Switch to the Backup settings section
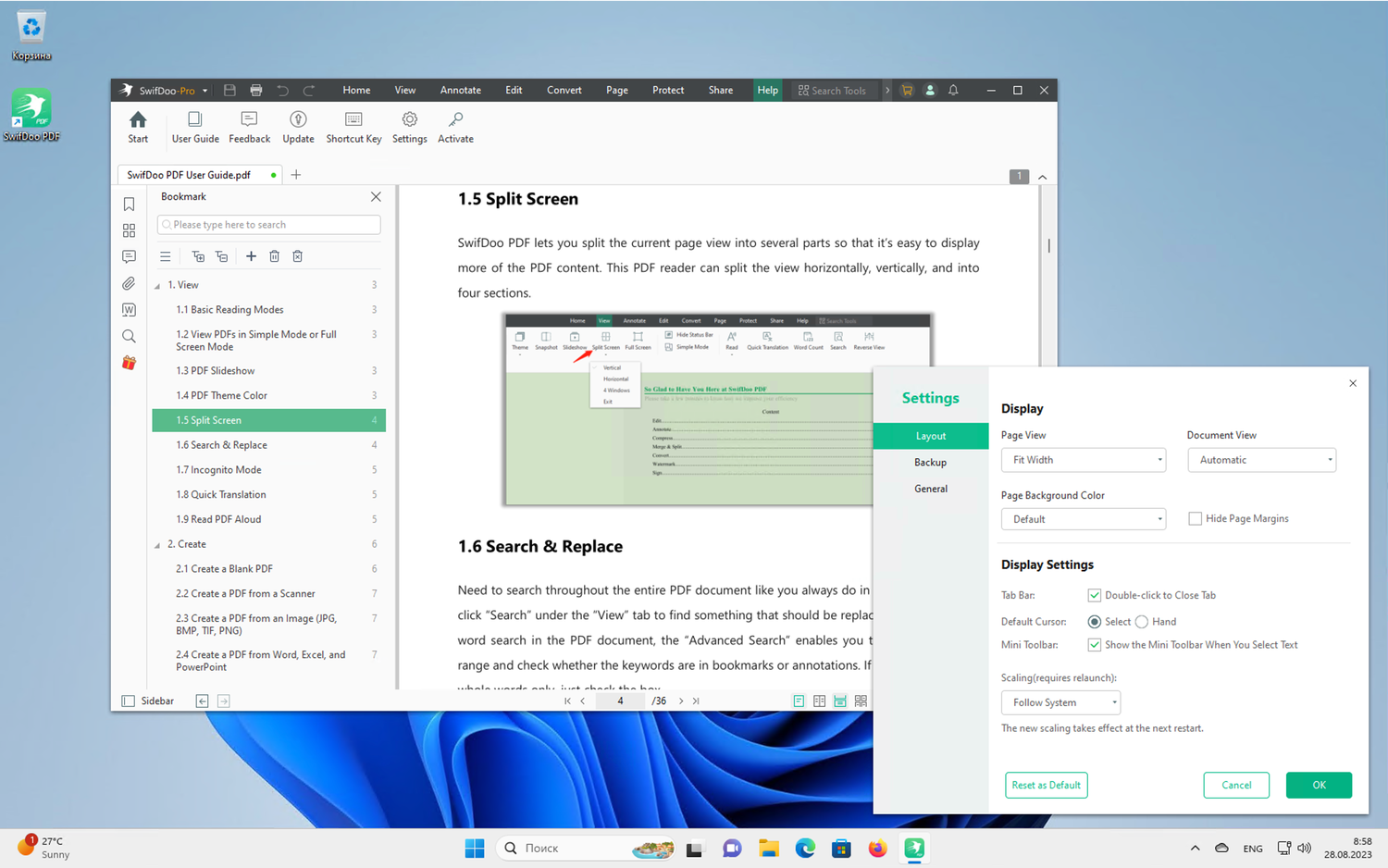The height and width of the screenshot is (868, 1388). 931,463
